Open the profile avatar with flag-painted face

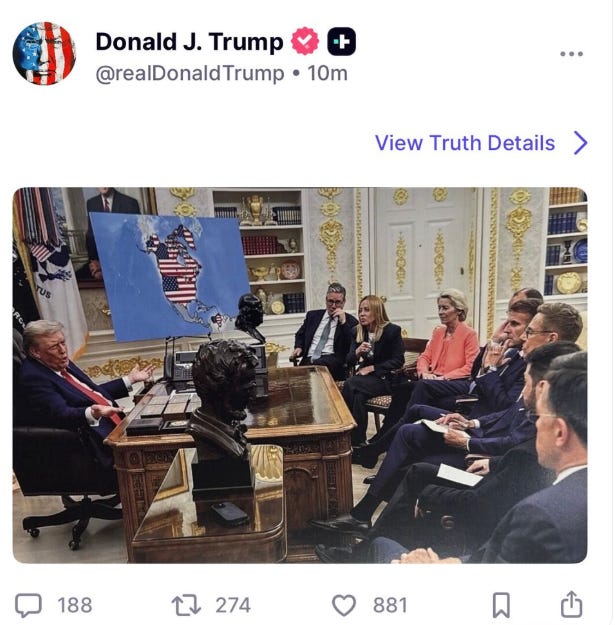(44, 53)
